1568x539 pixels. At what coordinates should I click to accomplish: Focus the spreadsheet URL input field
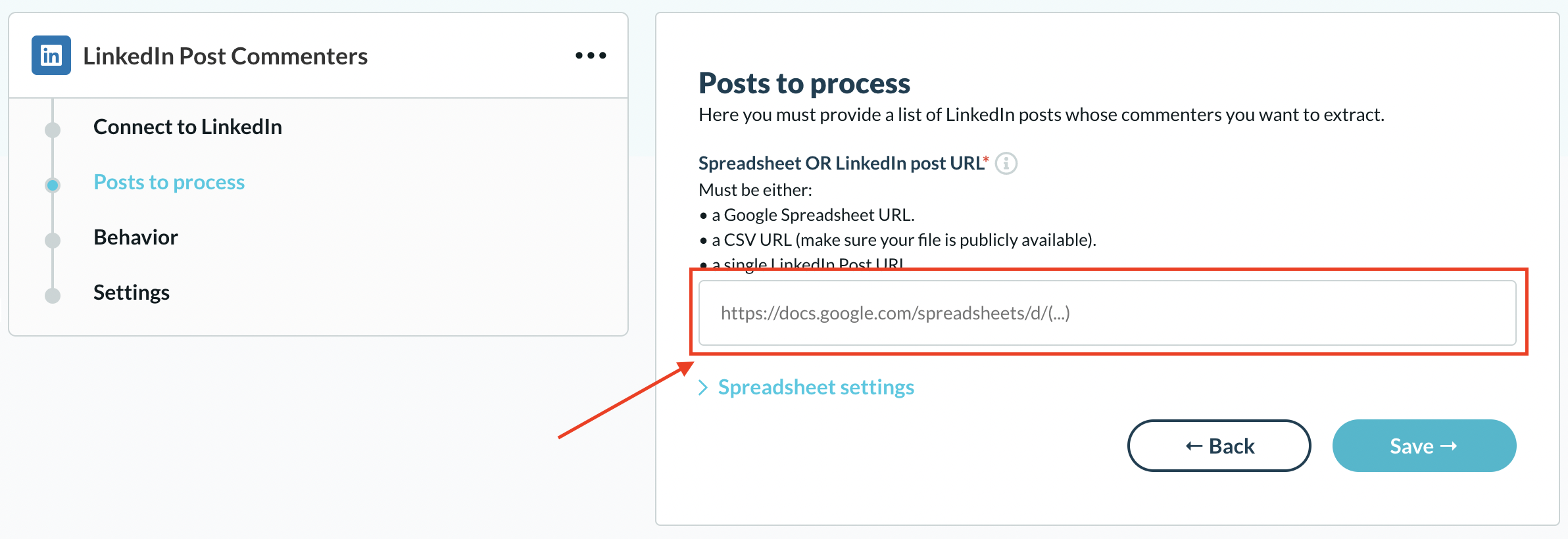click(x=1107, y=313)
